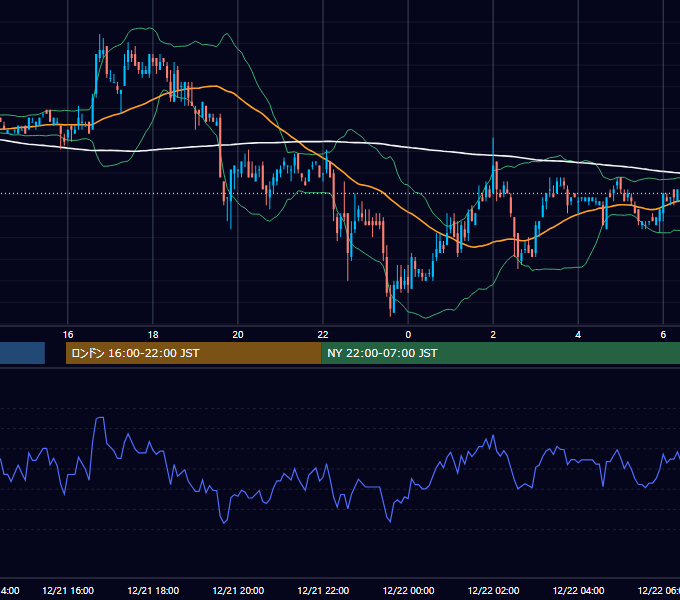Click the 12/22 00:00 date label
The image size is (680, 600).
[x=408, y=590]
